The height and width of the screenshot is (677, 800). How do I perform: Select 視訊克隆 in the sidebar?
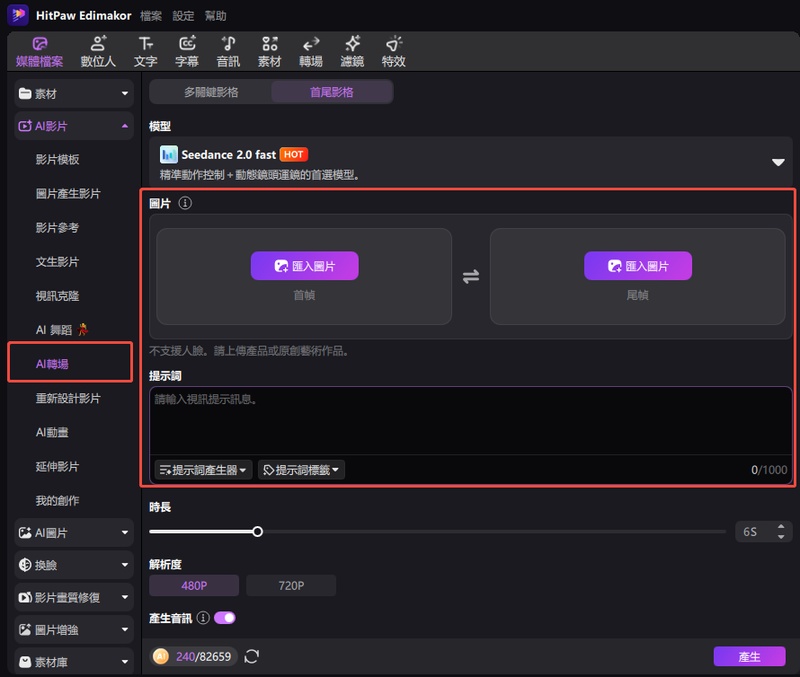58,296
